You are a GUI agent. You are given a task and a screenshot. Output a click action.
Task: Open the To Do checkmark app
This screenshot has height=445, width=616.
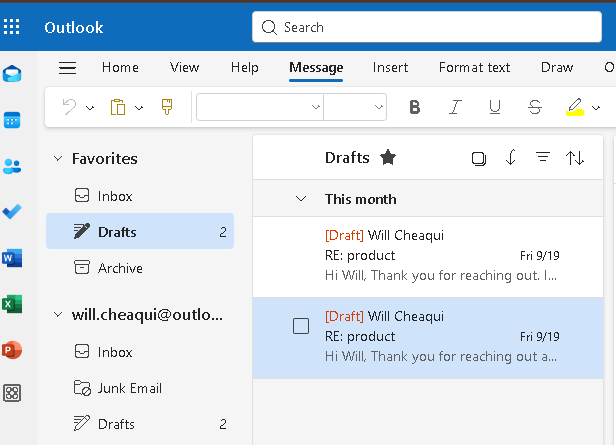12,212
